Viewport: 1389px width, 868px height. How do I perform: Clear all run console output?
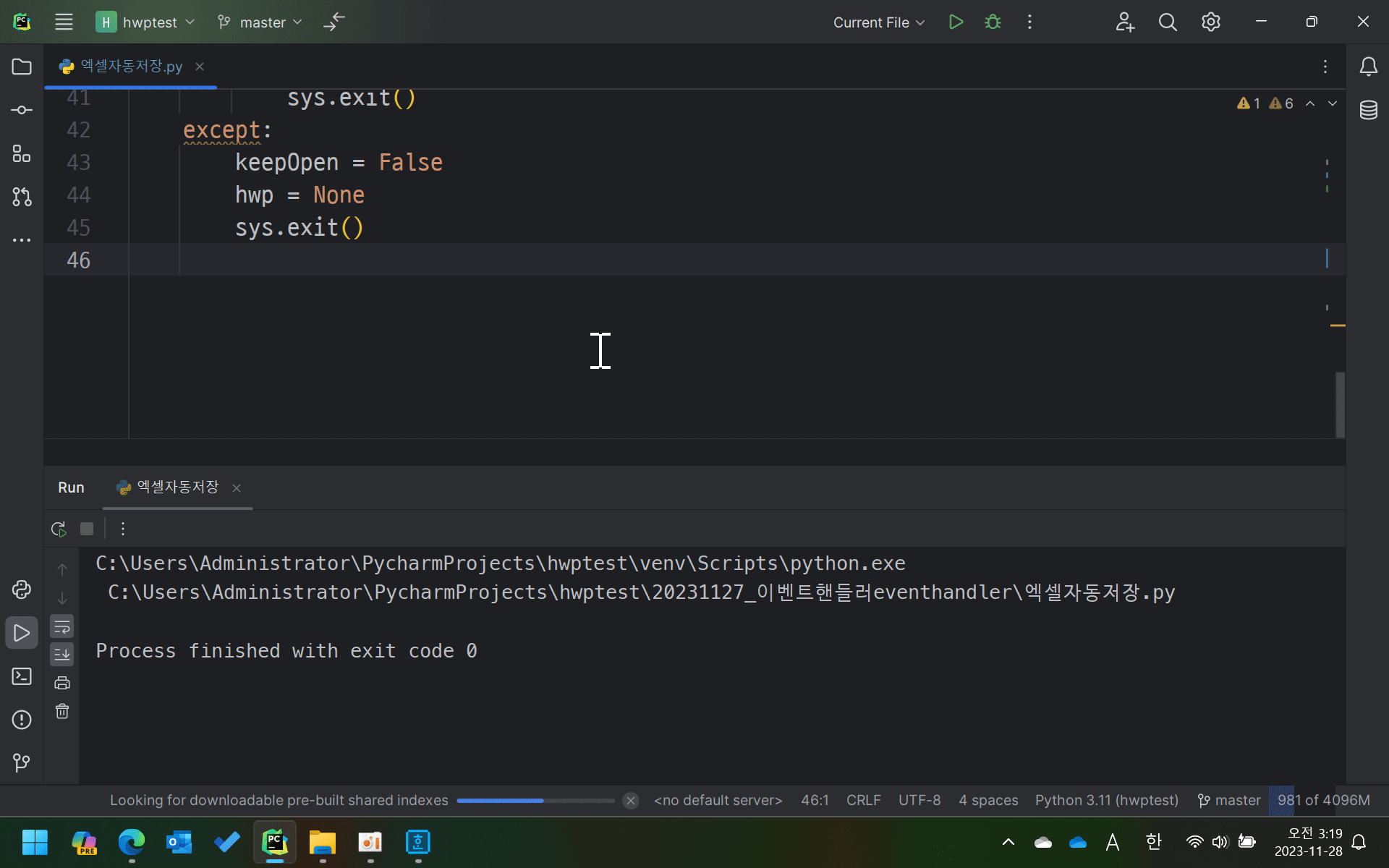click(x=62, y=712)
